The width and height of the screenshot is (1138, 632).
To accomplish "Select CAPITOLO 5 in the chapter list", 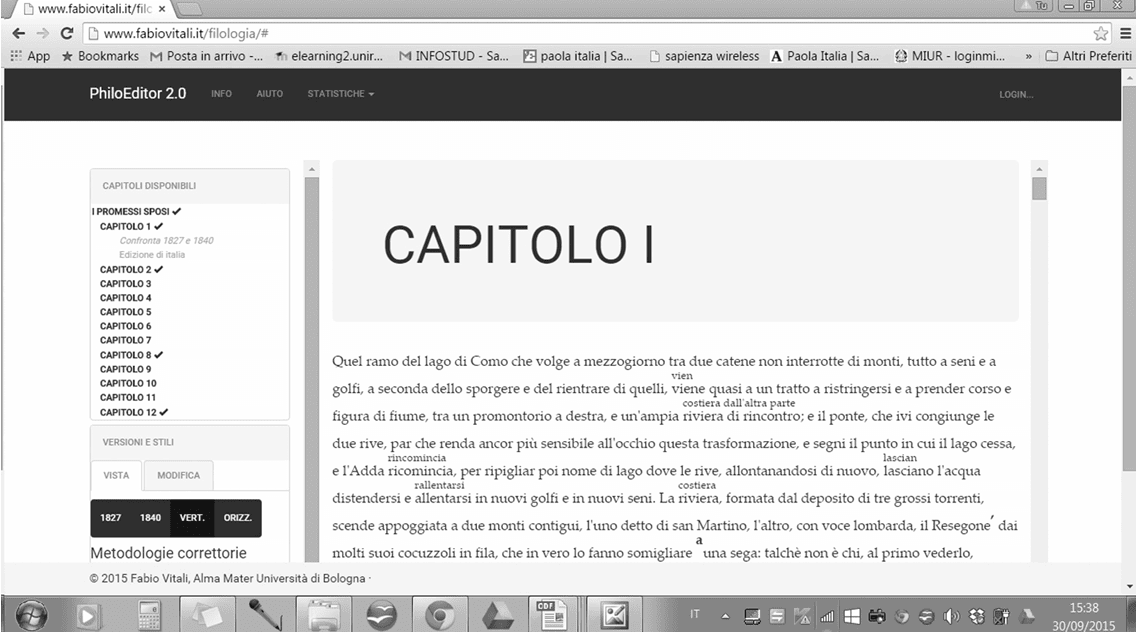I will coord(126,312).
